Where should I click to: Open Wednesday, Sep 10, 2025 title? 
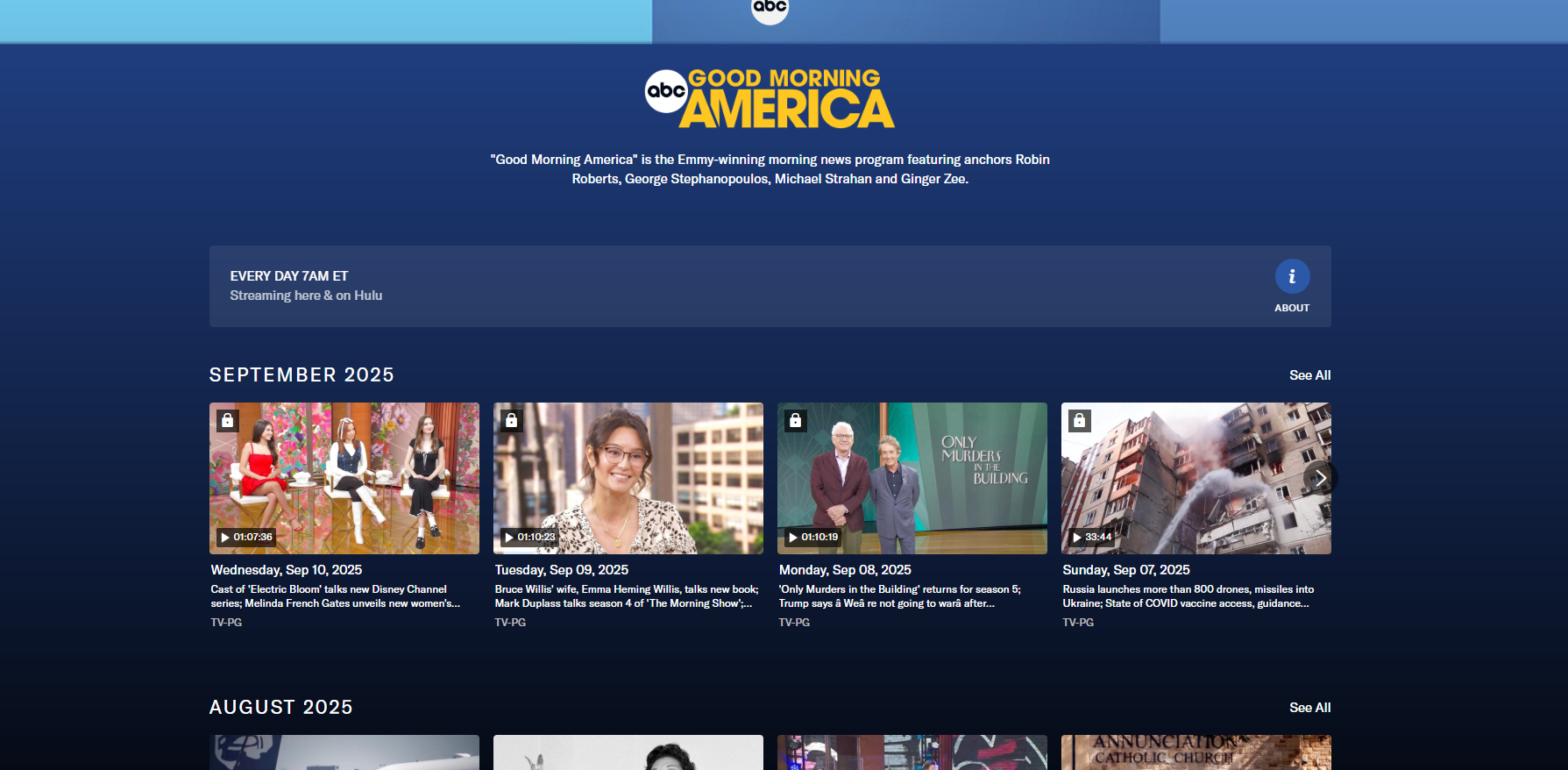pyautogui.click(x=286, y=570)
